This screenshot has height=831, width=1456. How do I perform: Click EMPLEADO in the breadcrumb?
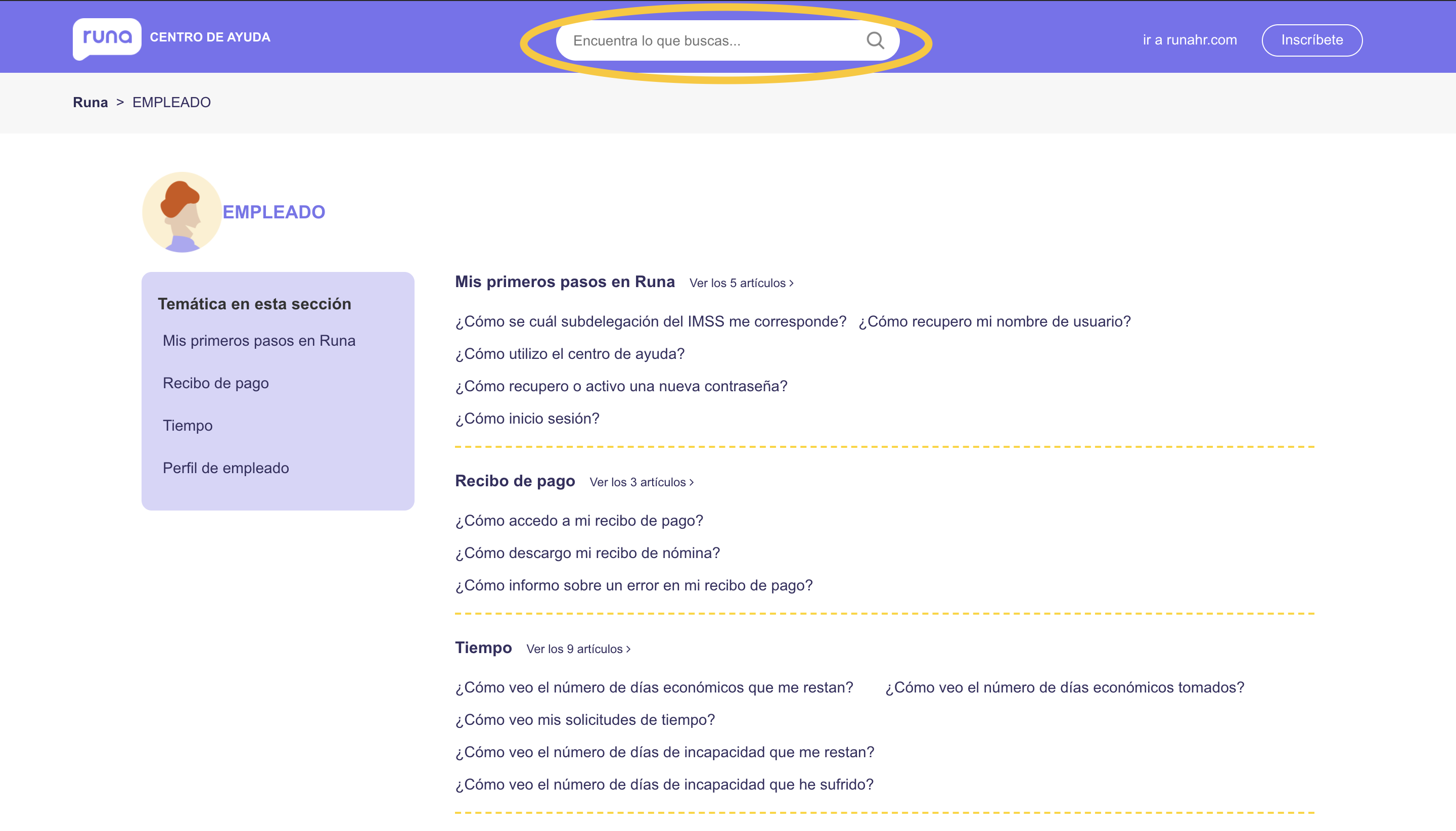click(172, 102)
